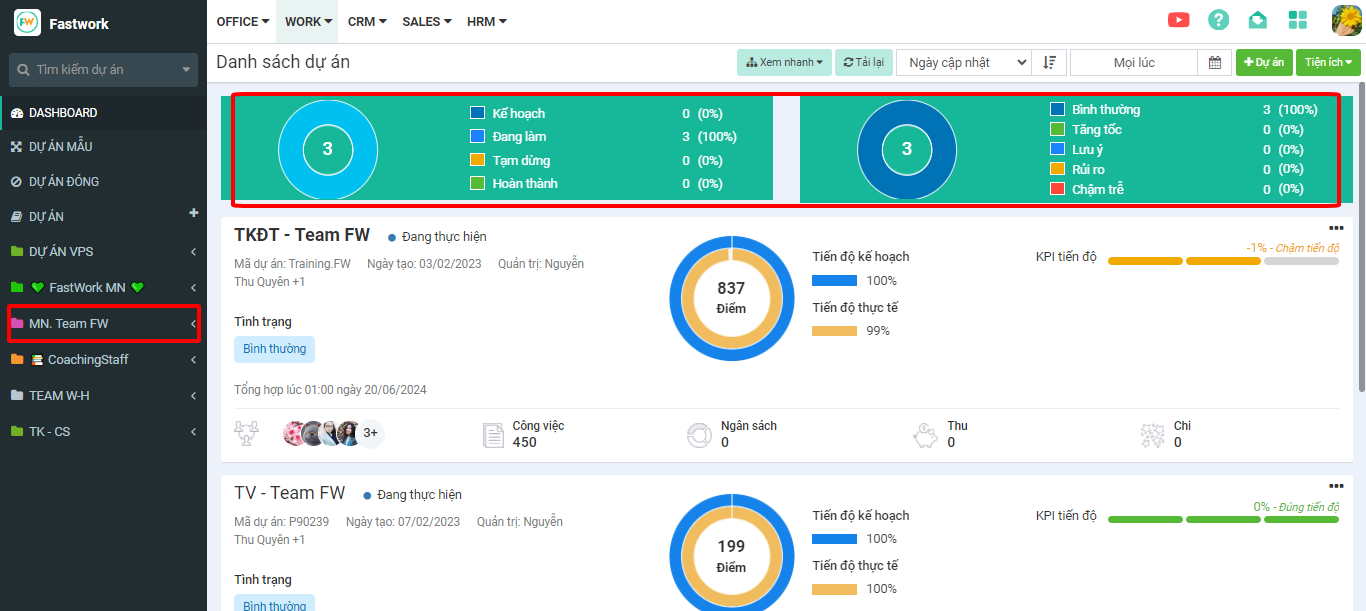The height and width of the screenshot is (611, 1366).
Task: Click the Tải lại reload button
Action: pos(863,62)
